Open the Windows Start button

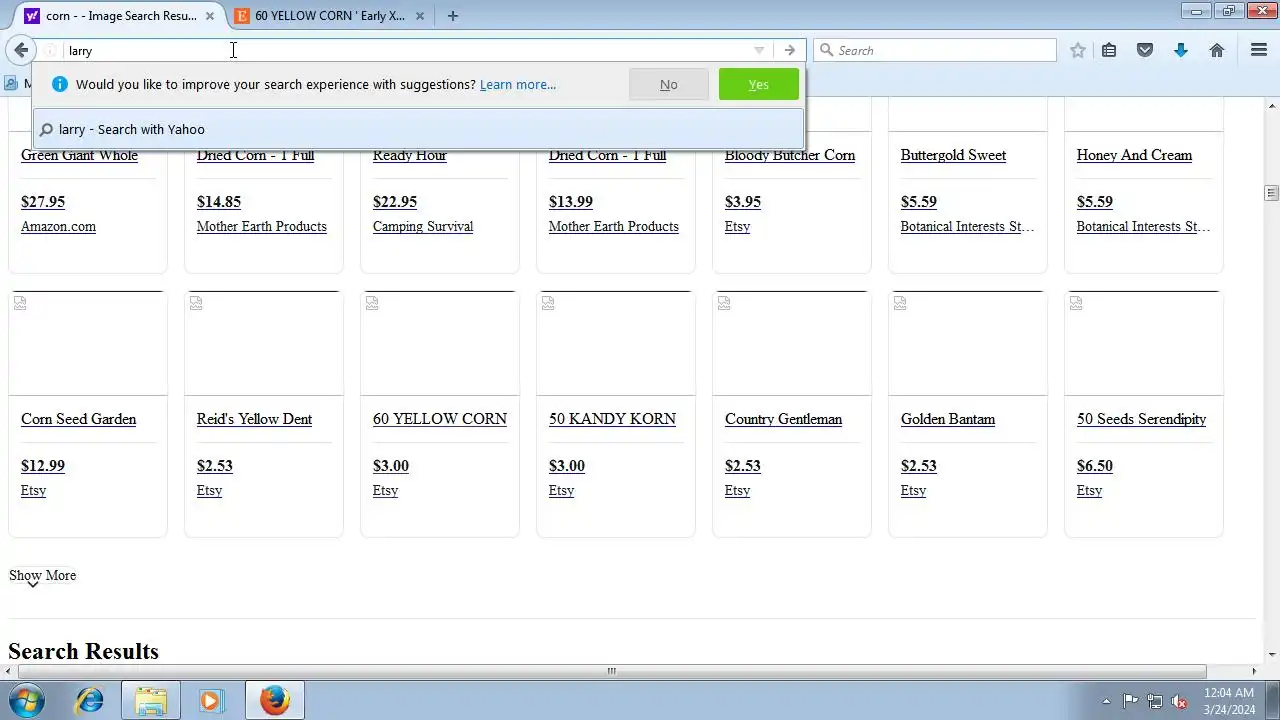[x=27, y=700]
